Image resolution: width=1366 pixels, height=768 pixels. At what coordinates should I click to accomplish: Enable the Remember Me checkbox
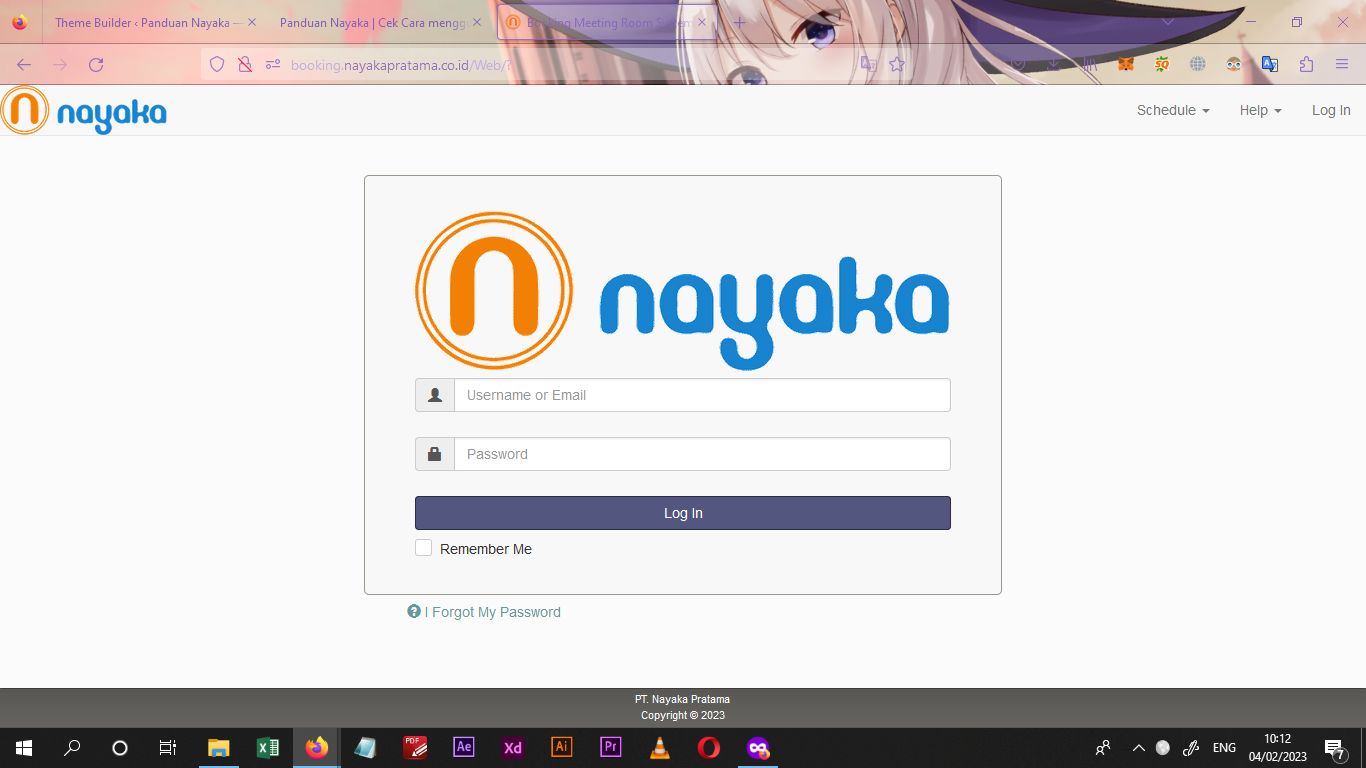(x=424, y=548)
